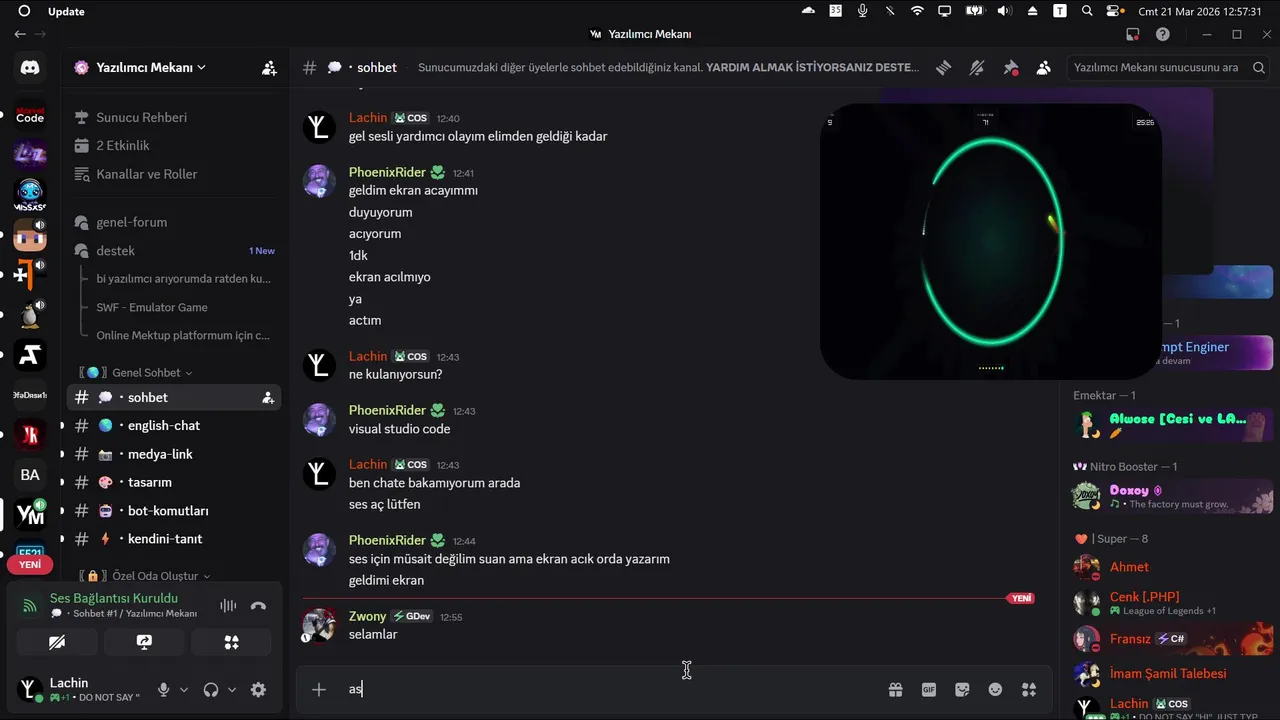This screenshot has height=720, width=1280.
Task: Disconnect from voice channel
Action: pyautogui.click(x=258, y=605)
